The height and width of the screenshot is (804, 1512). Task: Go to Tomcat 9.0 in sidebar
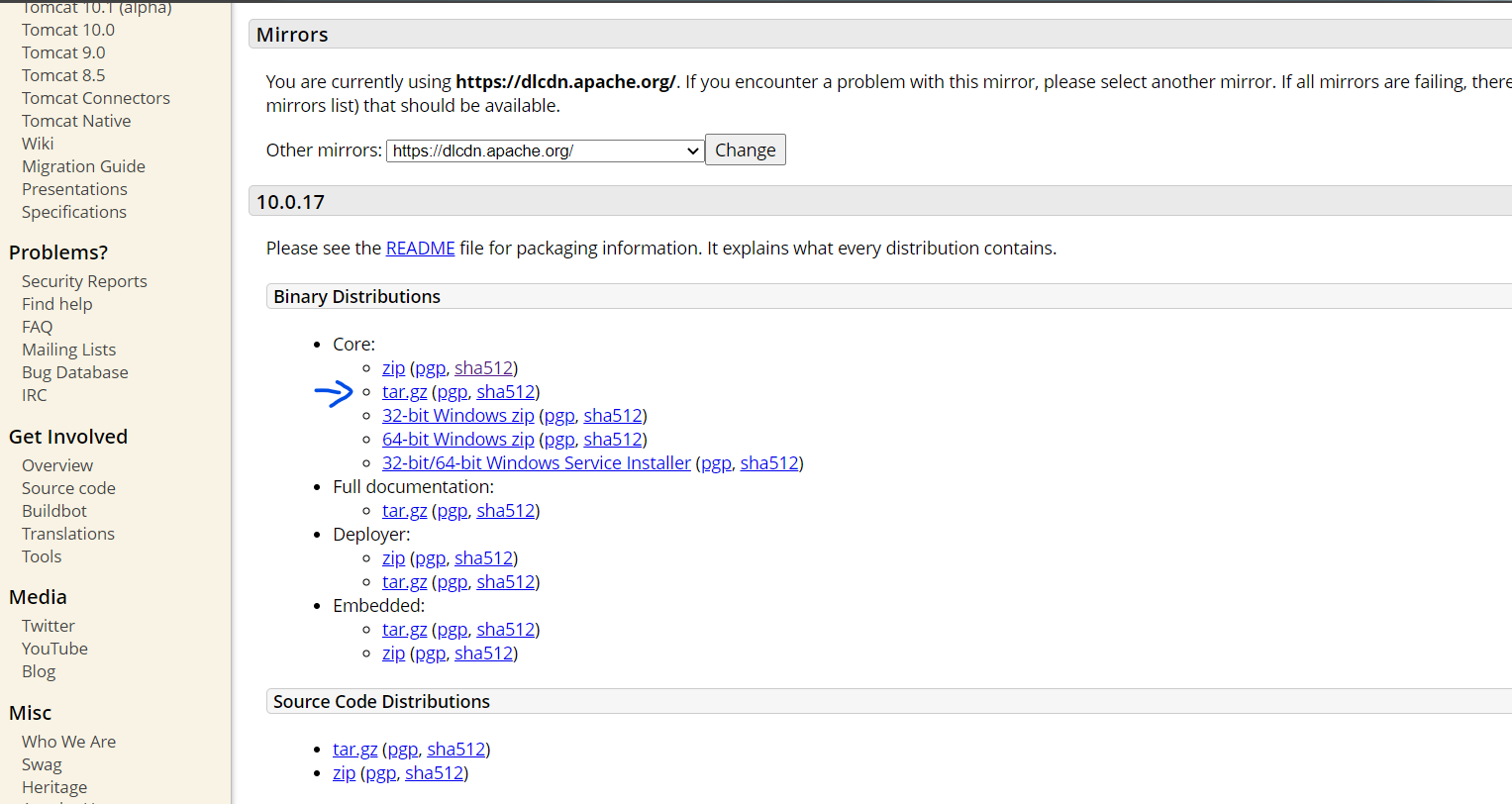(63, 52)
